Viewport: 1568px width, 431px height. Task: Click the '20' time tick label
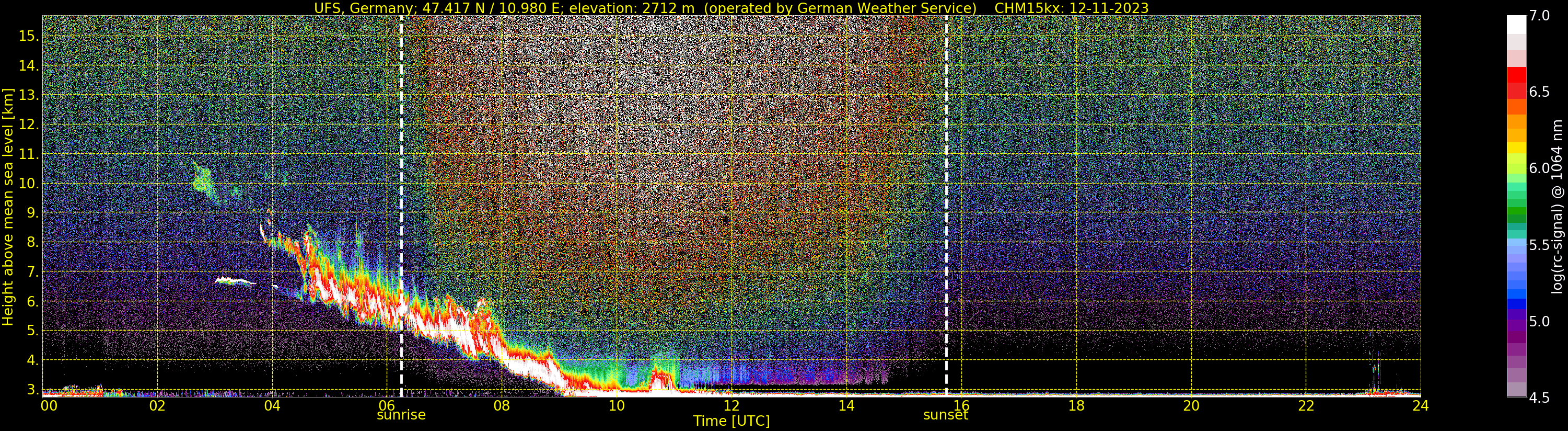1191,405
